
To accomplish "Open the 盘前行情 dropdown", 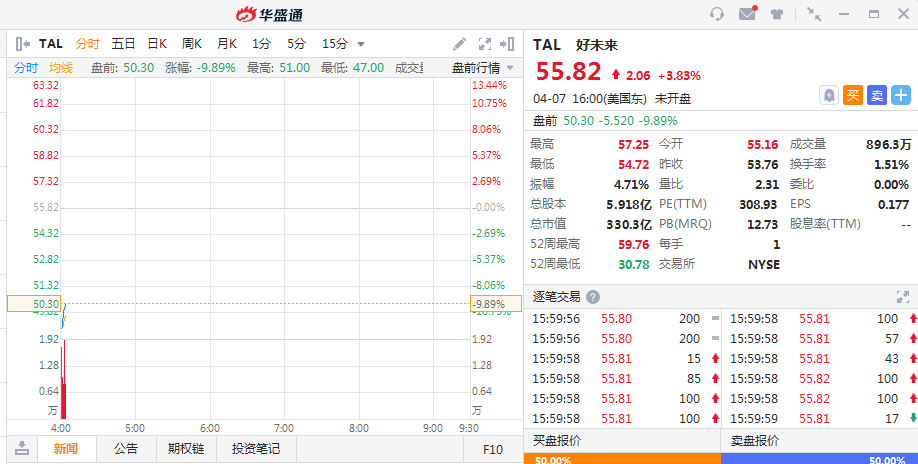I will coord(482,68).
